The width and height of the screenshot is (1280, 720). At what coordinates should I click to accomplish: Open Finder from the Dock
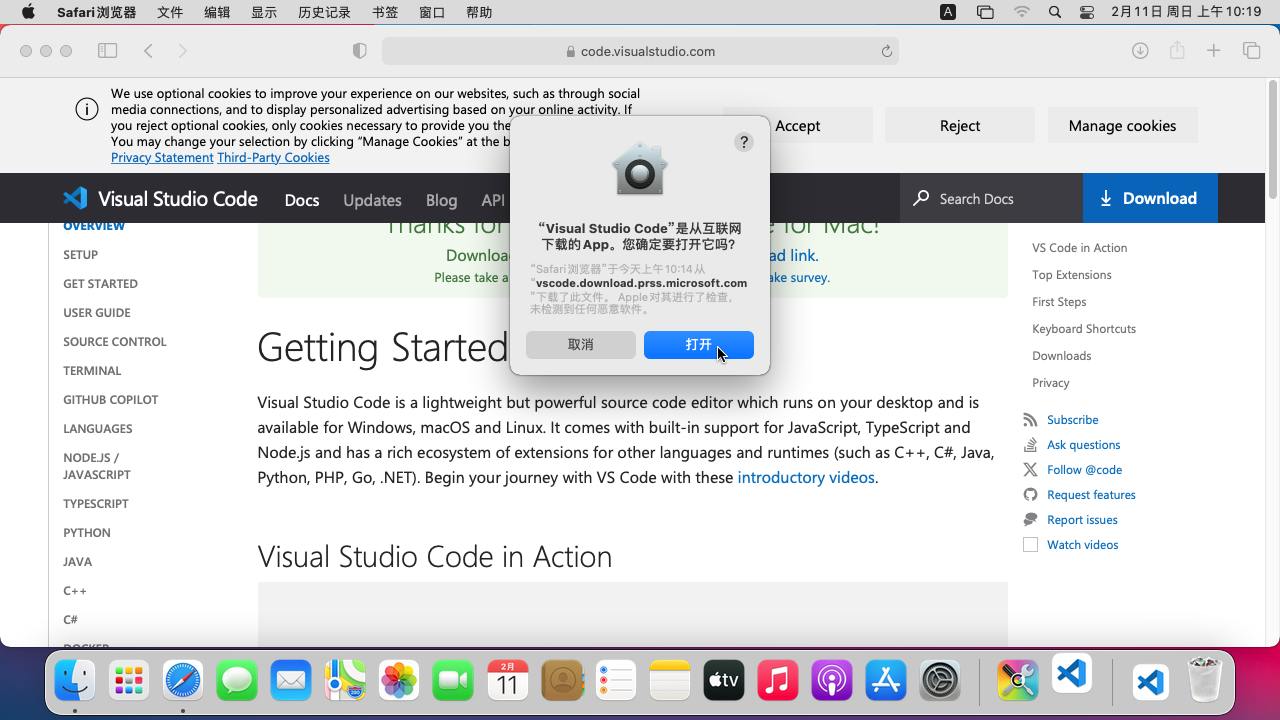coord(75,681)
